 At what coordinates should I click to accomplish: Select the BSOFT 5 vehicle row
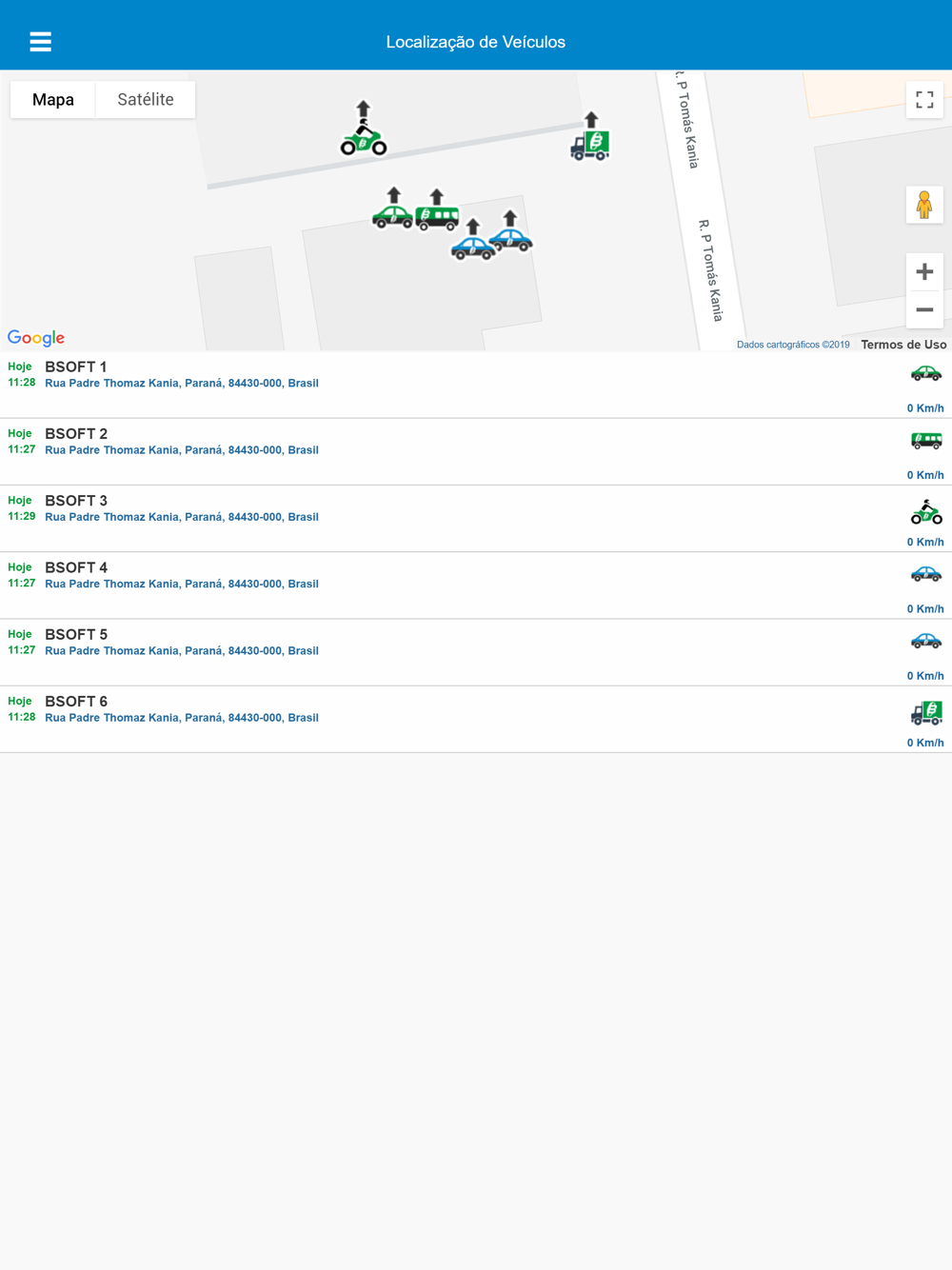point(476,652)
